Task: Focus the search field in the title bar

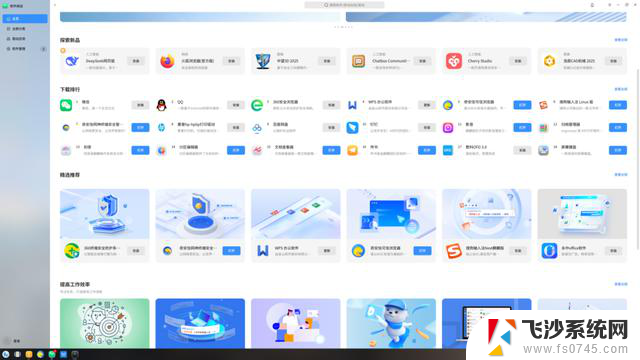Action: 344,5
